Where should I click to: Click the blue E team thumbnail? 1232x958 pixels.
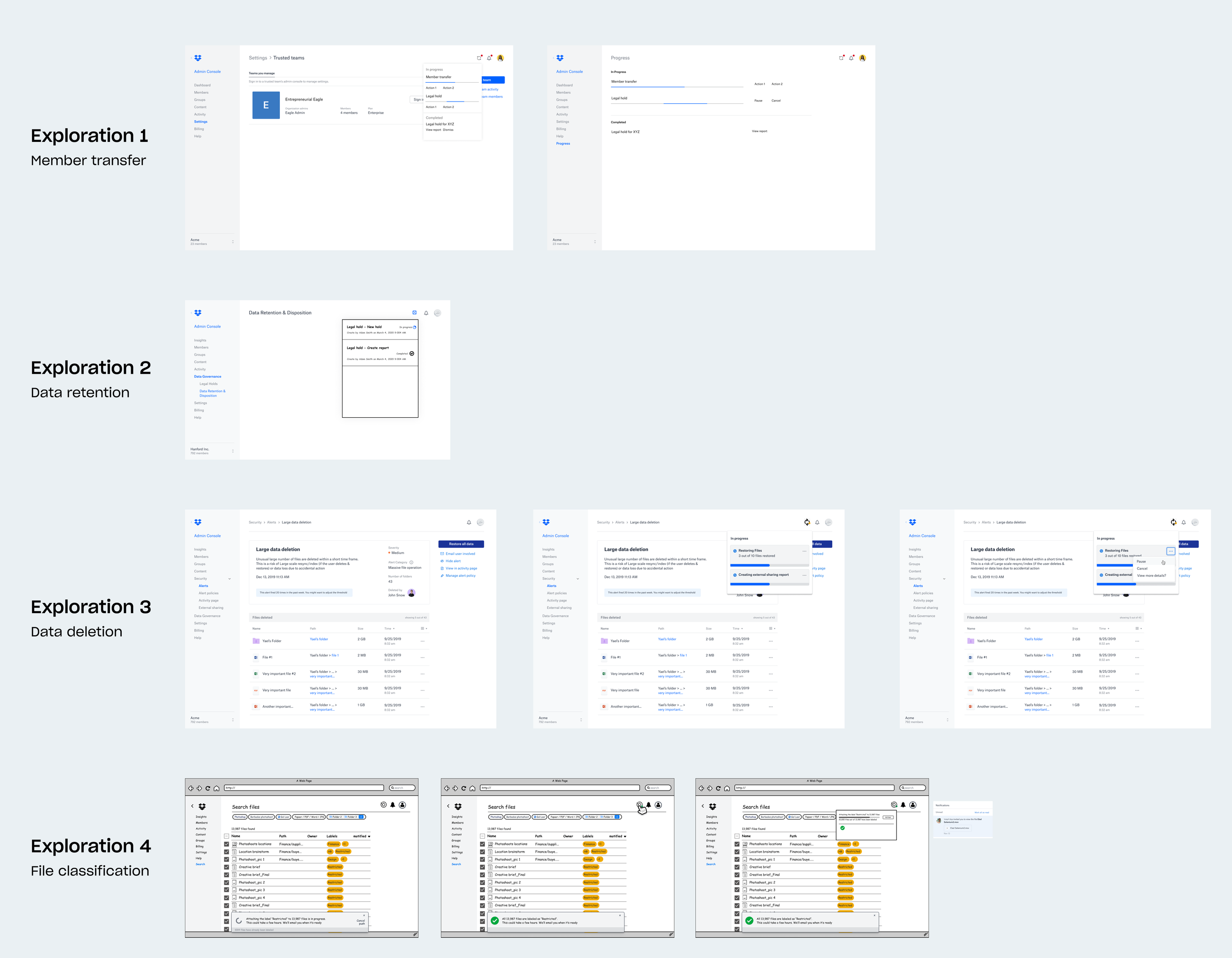(x=266, y=105)
